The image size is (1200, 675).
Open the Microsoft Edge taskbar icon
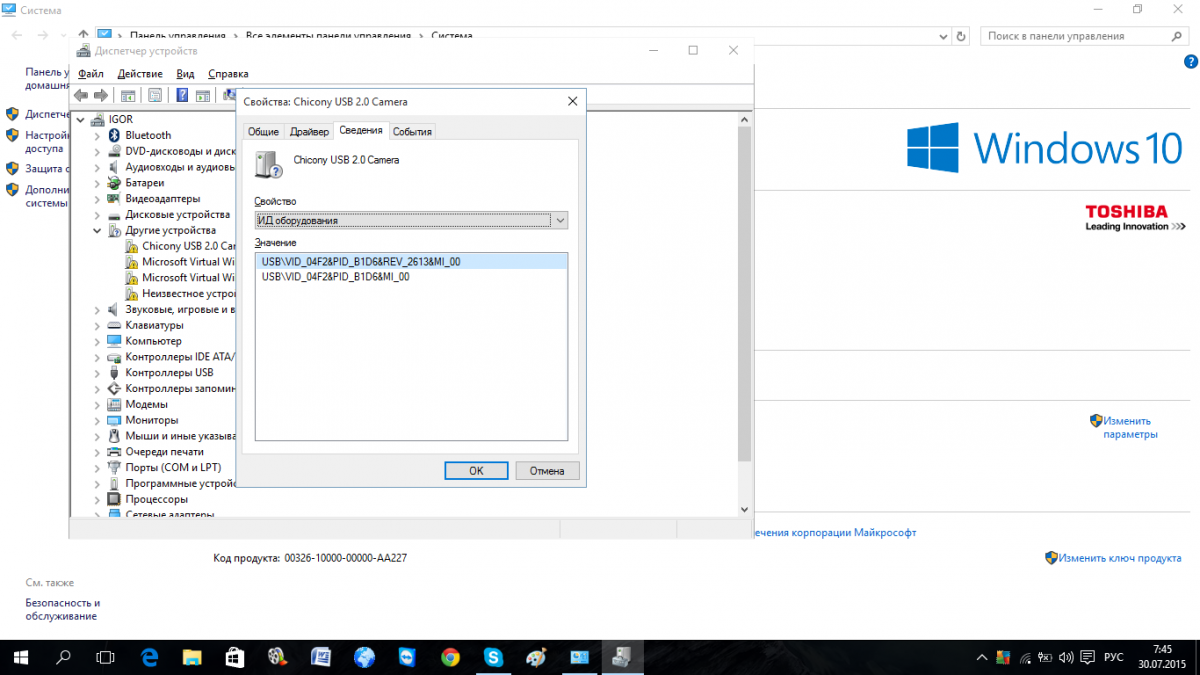point(150,656)
